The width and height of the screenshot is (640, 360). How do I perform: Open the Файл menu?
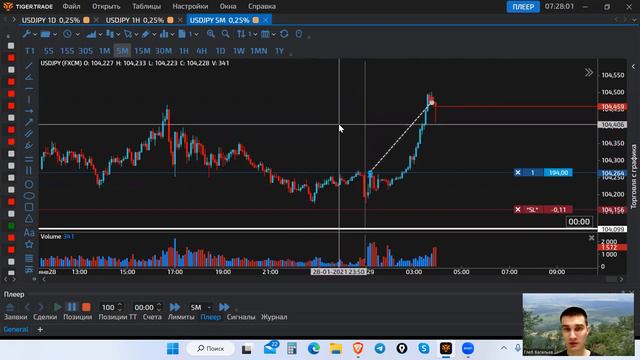tap(71, 7)
